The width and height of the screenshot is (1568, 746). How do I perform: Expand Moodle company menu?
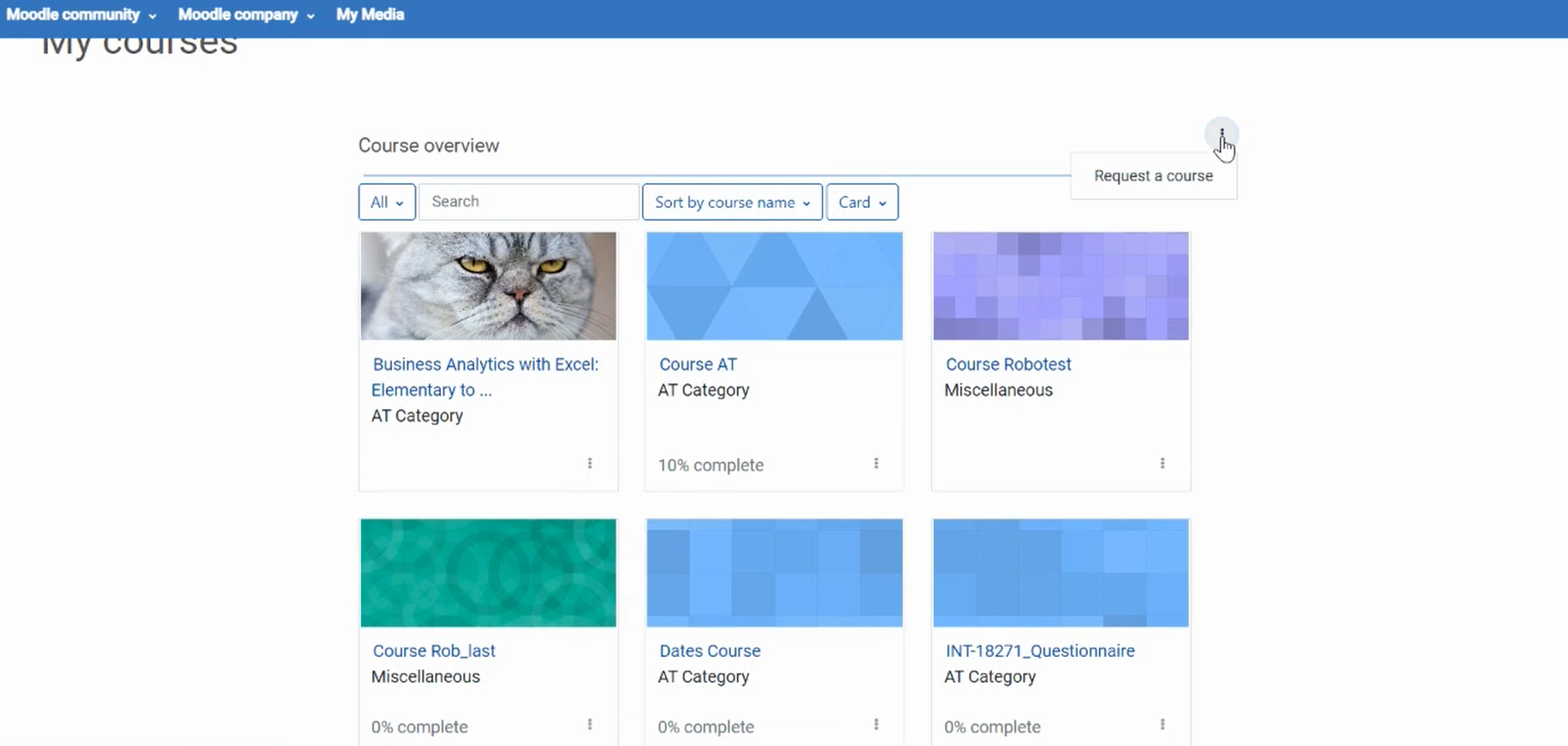pyautogui.click(x=246, y=15)
